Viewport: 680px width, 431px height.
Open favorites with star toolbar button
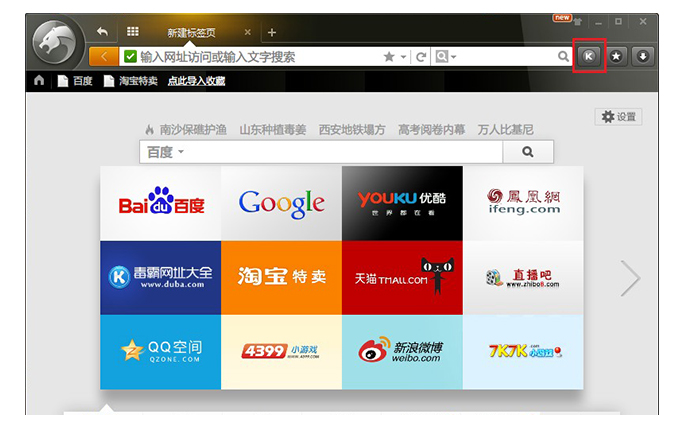coord(616,56)
